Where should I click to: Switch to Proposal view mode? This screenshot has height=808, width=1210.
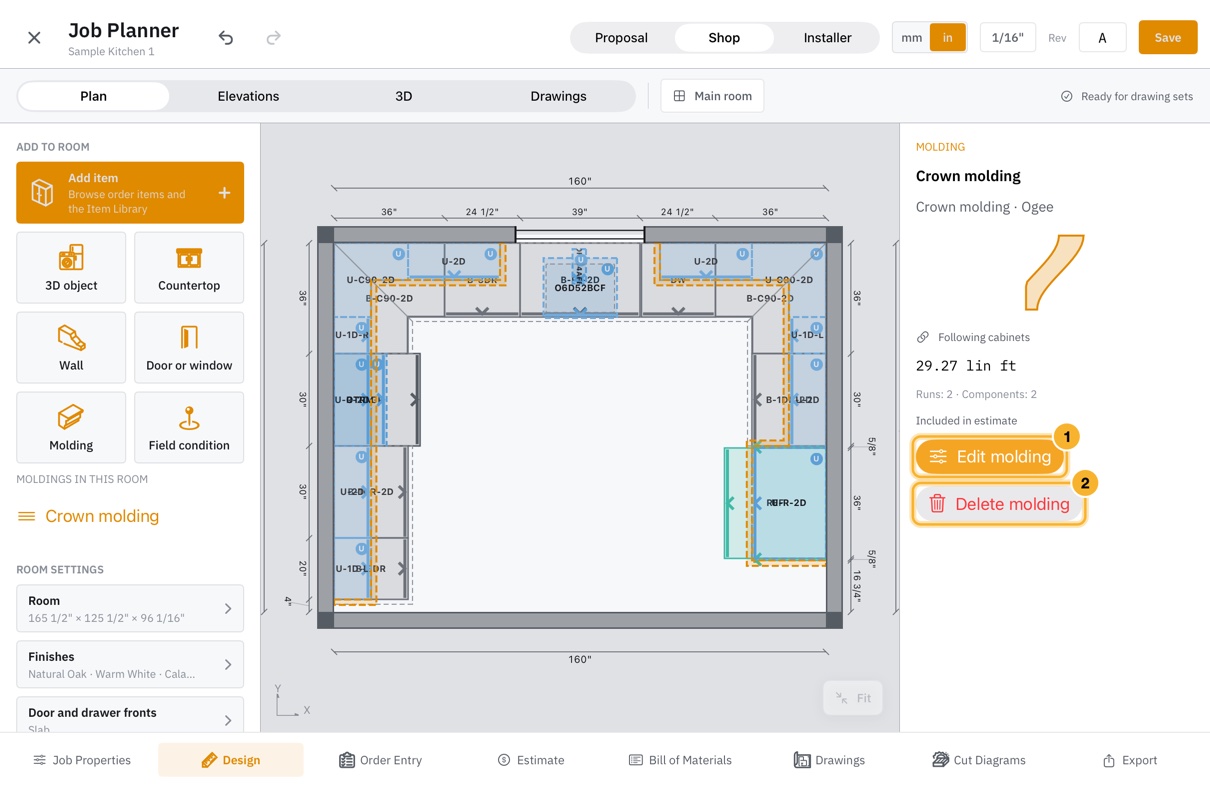tap(621, 38)
